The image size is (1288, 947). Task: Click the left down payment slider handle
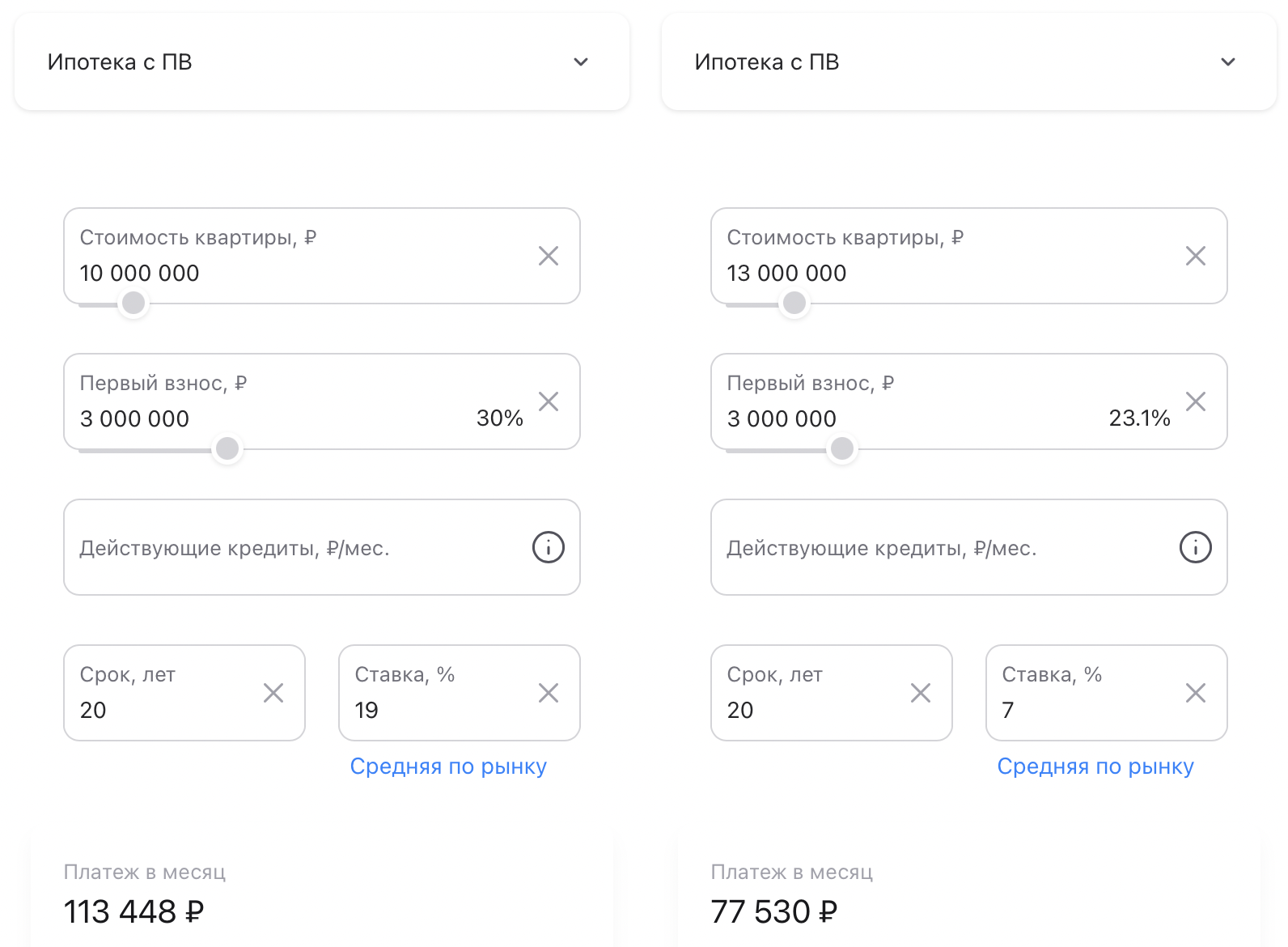227,448
